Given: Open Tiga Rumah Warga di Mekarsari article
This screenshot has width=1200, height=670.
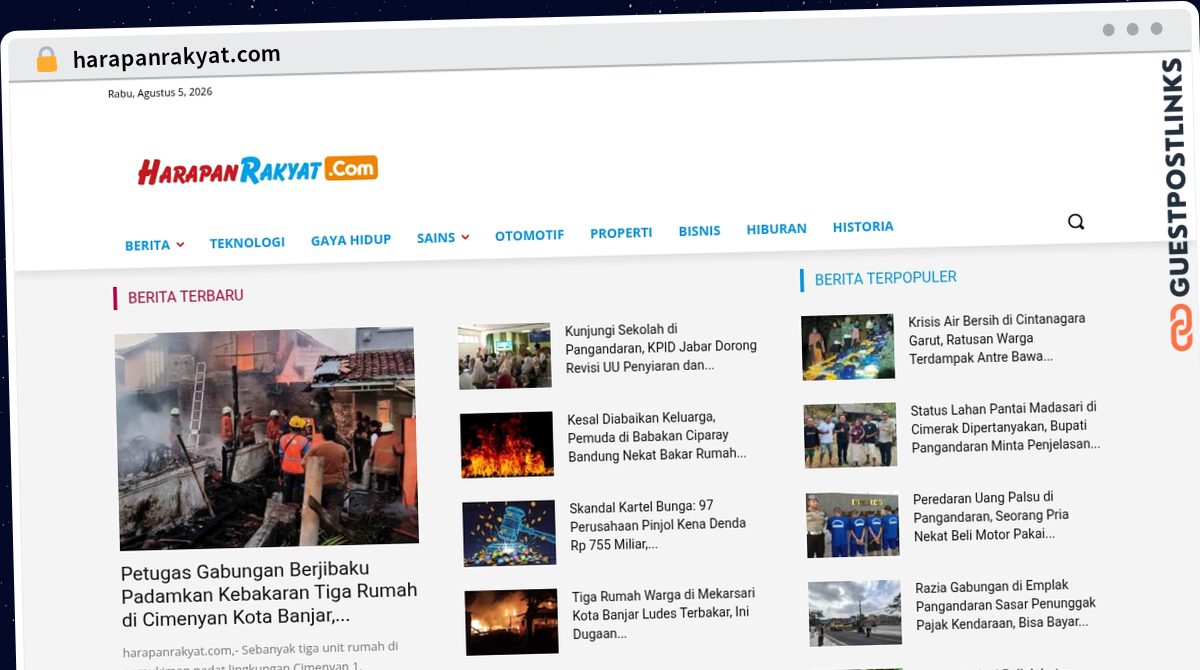Looking at the screenshot, I should [663, 614].
